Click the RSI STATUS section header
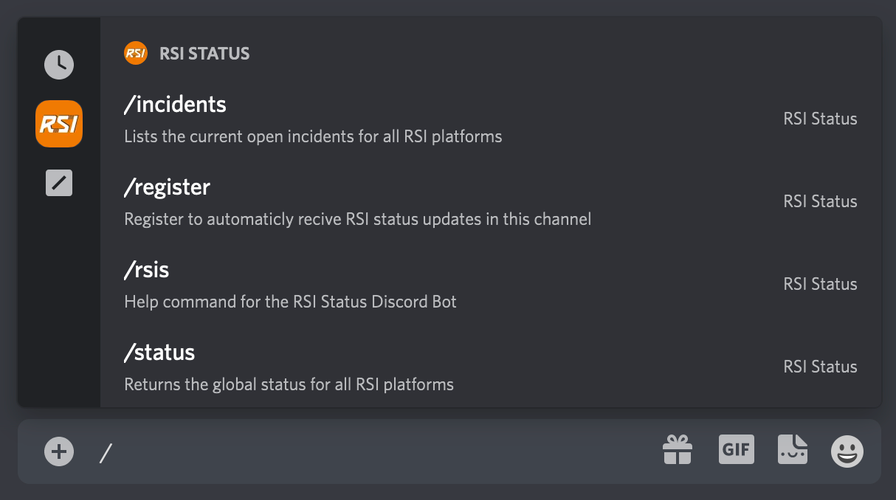 coord(204,54)
